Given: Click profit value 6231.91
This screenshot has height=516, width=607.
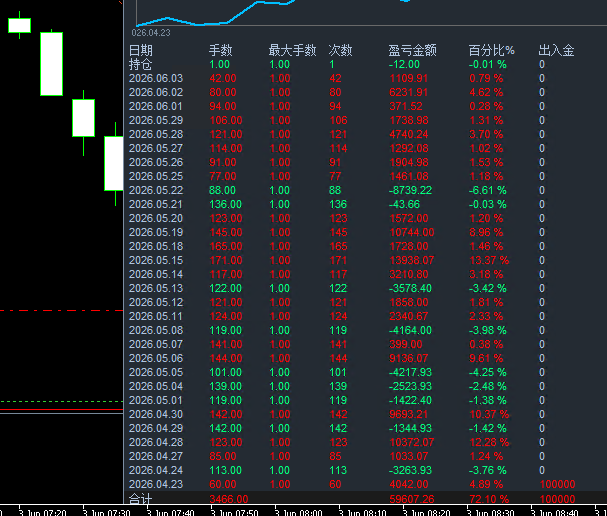Looking at the screenshot, I should 408,92.
